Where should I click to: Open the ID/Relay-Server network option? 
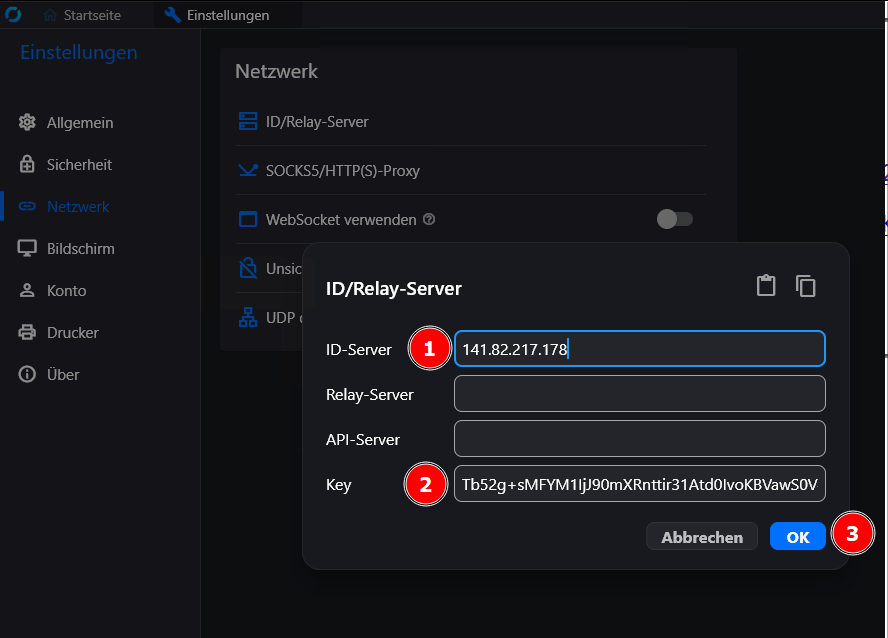click(x=471, y=122)
